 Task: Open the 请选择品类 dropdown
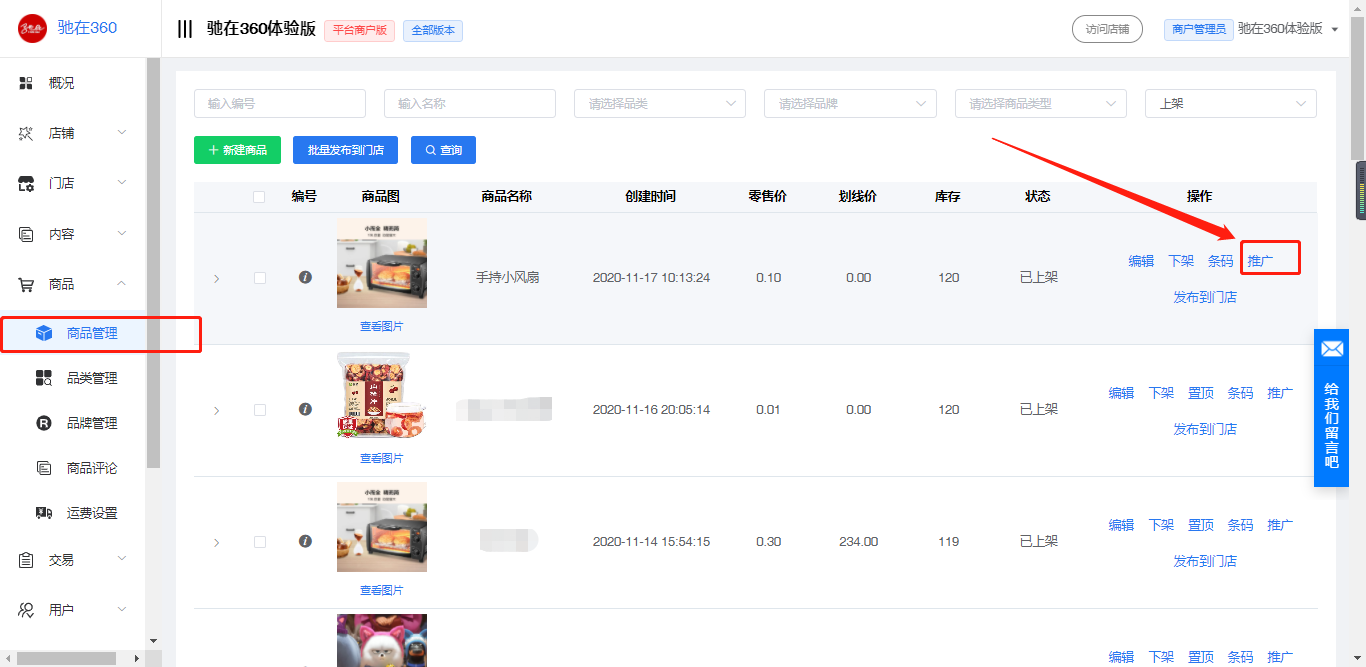pyautogui.click(x=660, y=104)
